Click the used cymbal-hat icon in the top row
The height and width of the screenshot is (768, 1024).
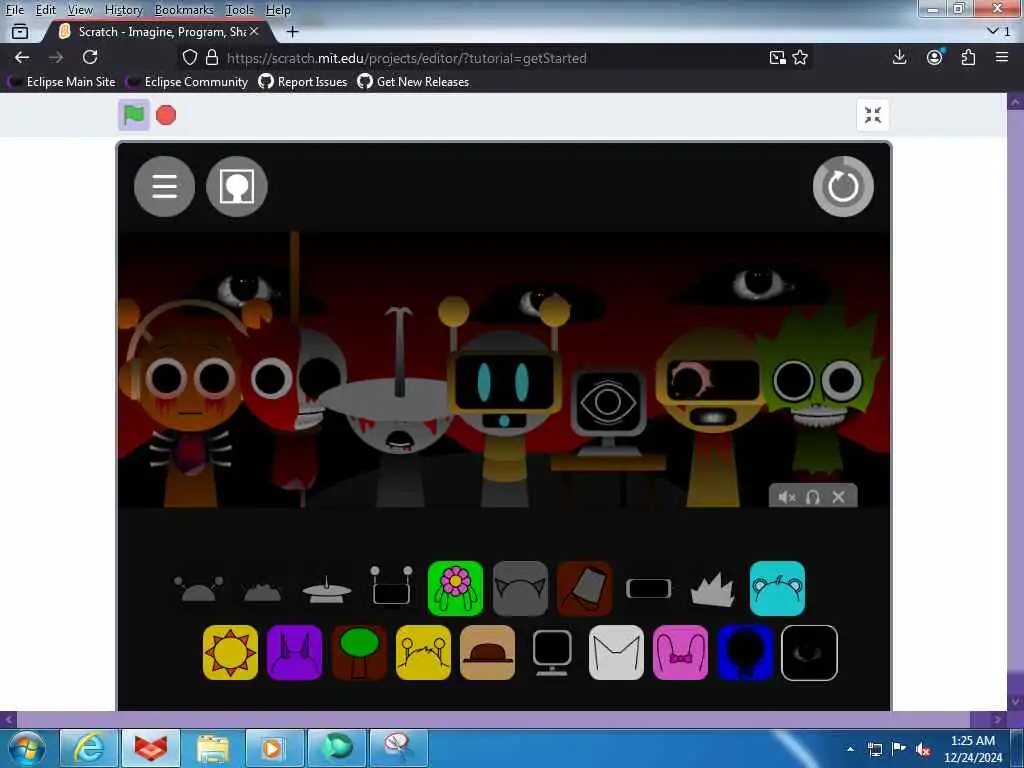click(327, 588)
